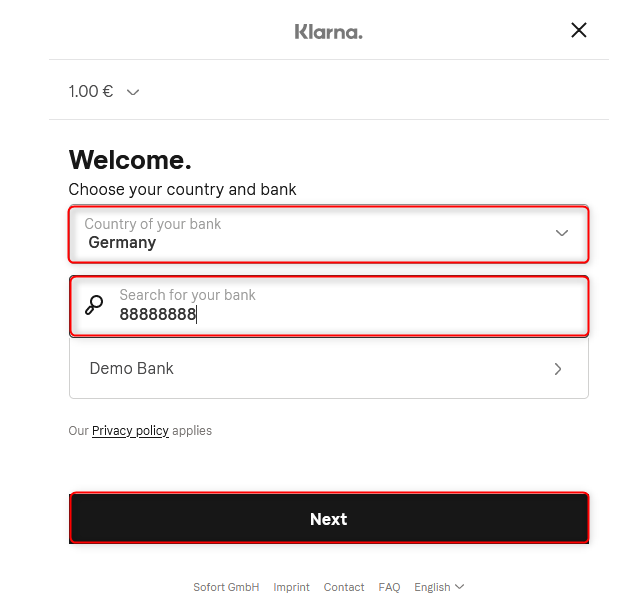The height and width of the screenshot is (598, 621).
Task: Click the 1.00 € amount text
Action: point(91,91)
